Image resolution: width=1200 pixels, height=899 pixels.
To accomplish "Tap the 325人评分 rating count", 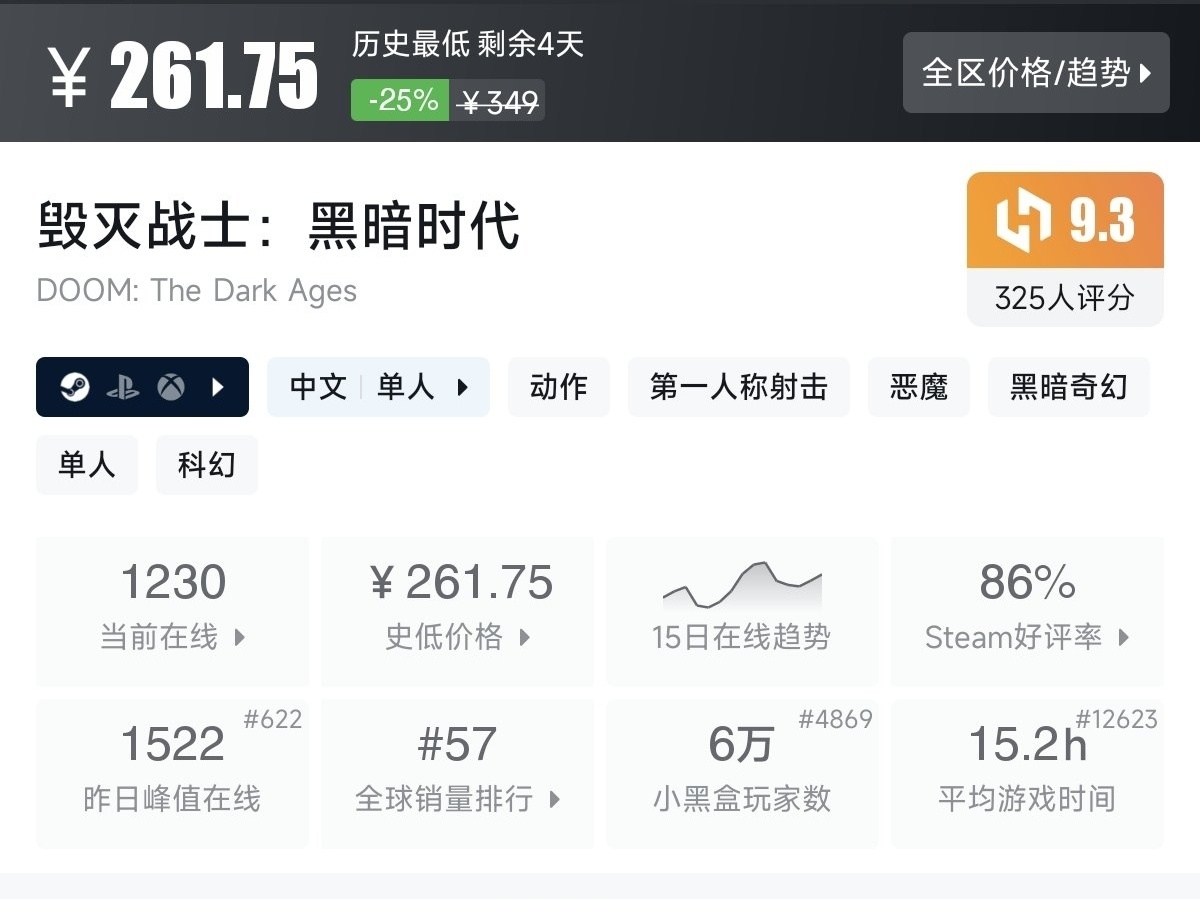I will tap(1064, 297).
